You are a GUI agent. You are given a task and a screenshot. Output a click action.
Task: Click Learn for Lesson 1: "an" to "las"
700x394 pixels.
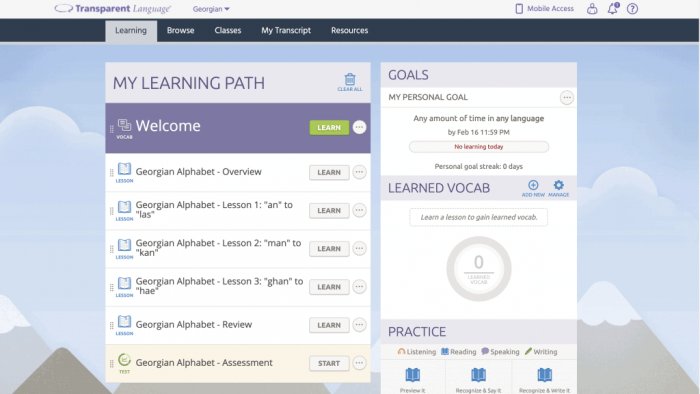point(329,210)
